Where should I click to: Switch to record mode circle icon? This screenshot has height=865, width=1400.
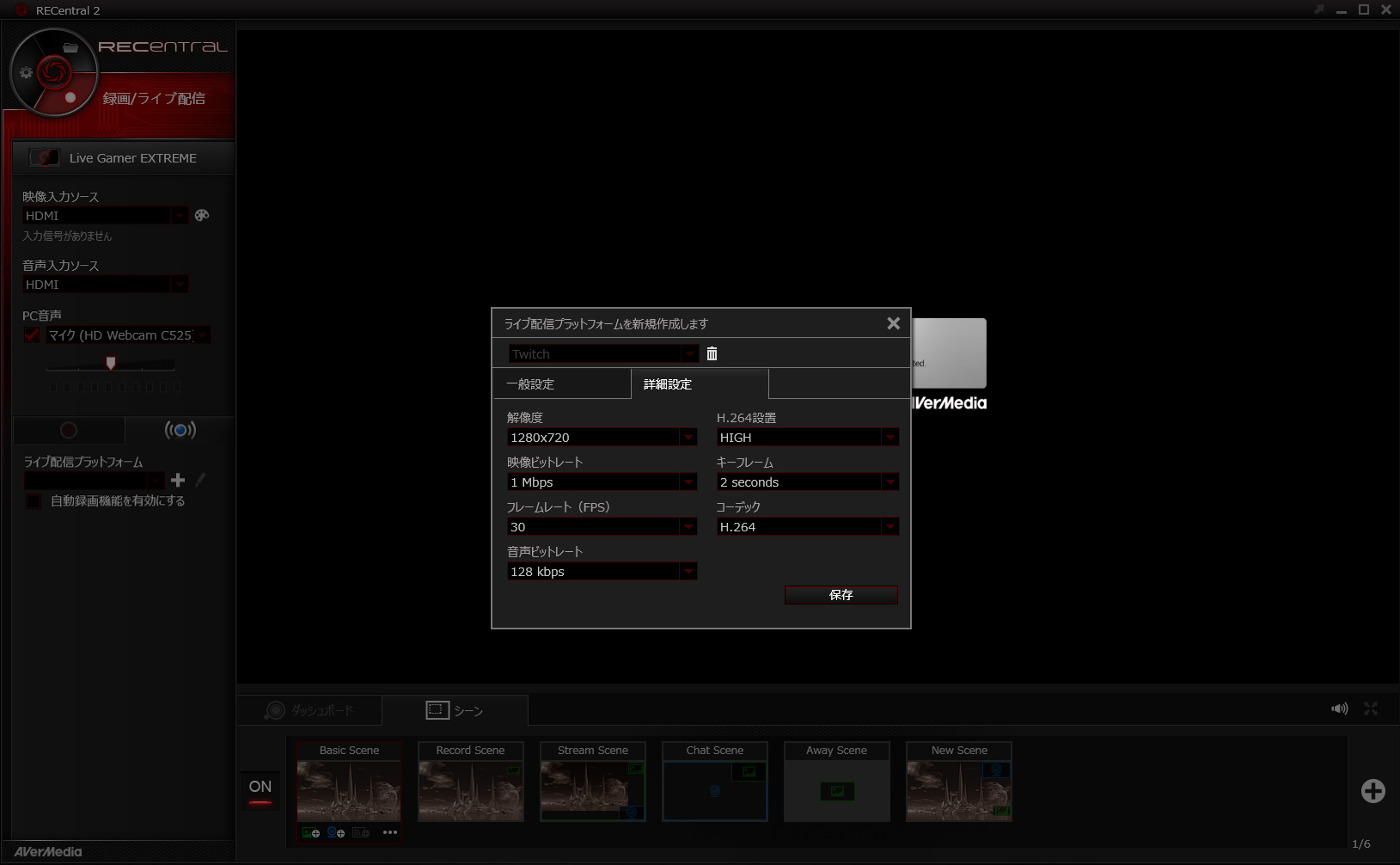click(69, 430)
